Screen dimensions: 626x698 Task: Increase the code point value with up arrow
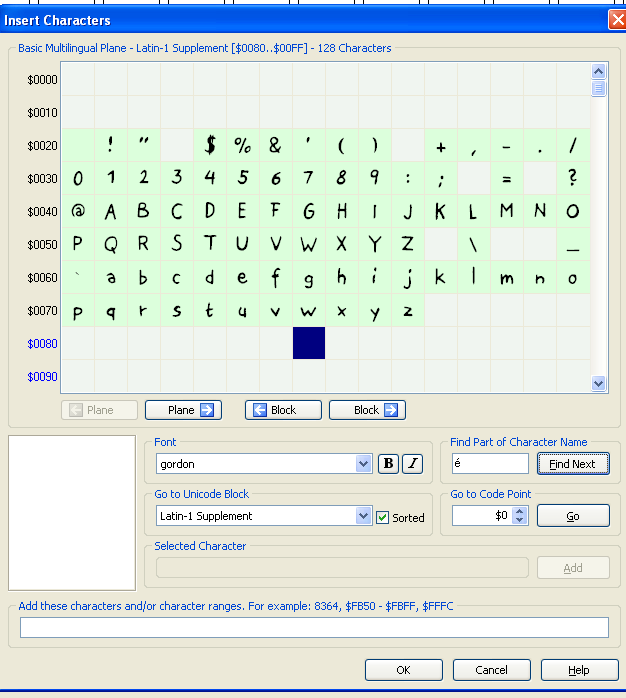[520, 511]
